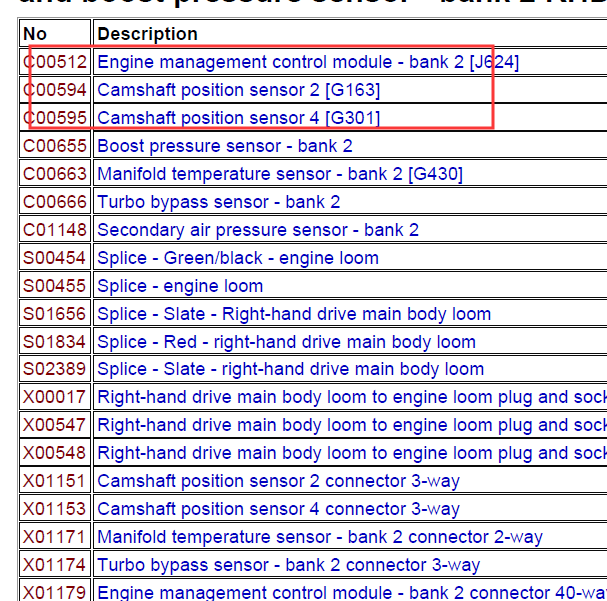
Task: Select 'Turbo bypass sensor - bank 2 connector 3-way'
Action: pos(288,565)
